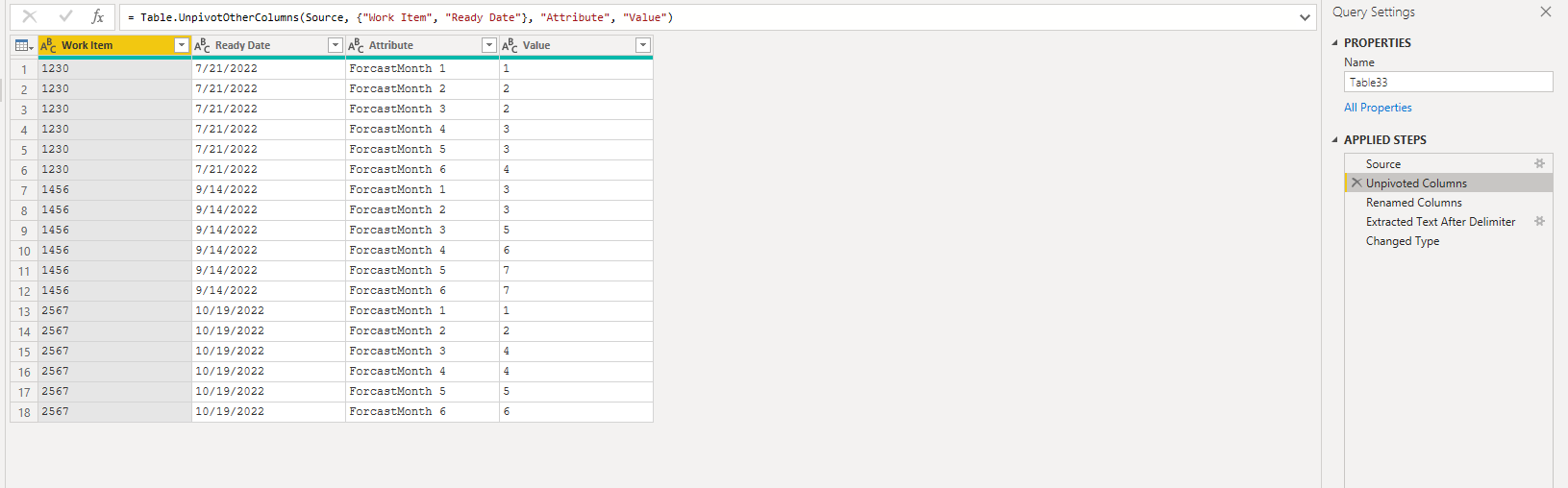The image size is (1568, 488).
Task: Expand the formula bar chevron
Action: [x=1305, y=17]
